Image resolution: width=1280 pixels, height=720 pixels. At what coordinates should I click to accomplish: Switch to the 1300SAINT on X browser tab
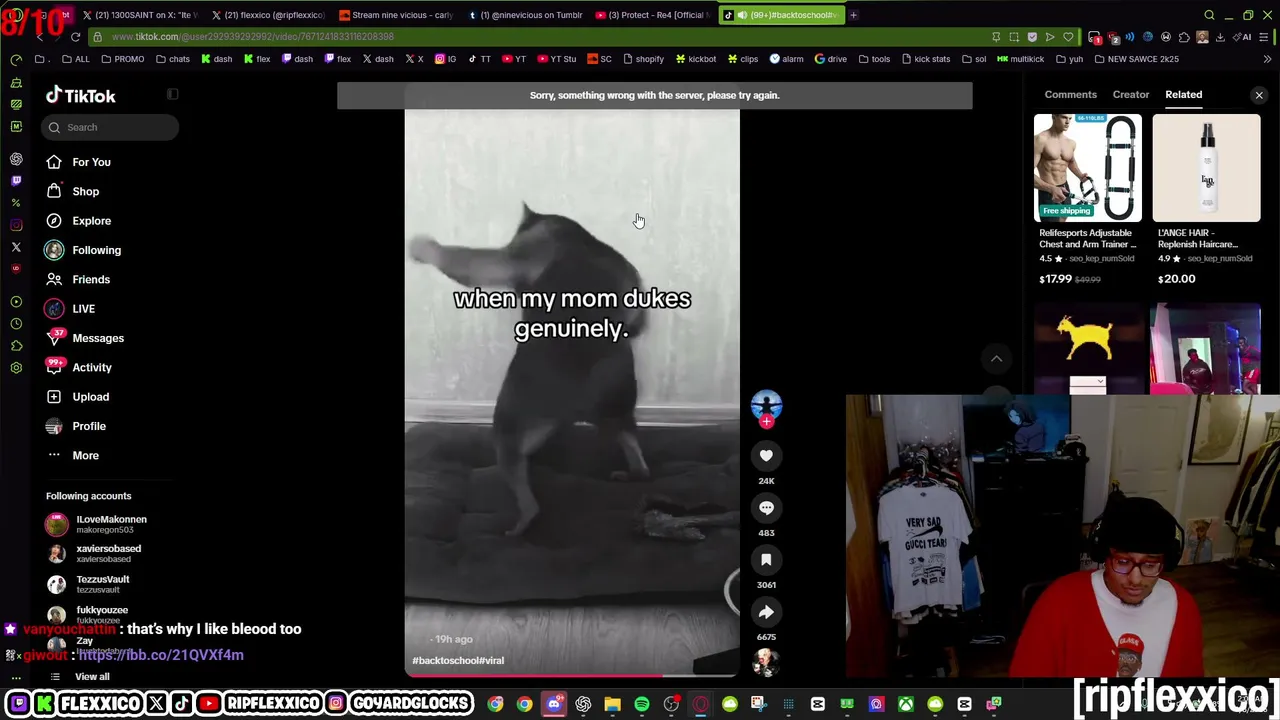click(x=140, y=15)
